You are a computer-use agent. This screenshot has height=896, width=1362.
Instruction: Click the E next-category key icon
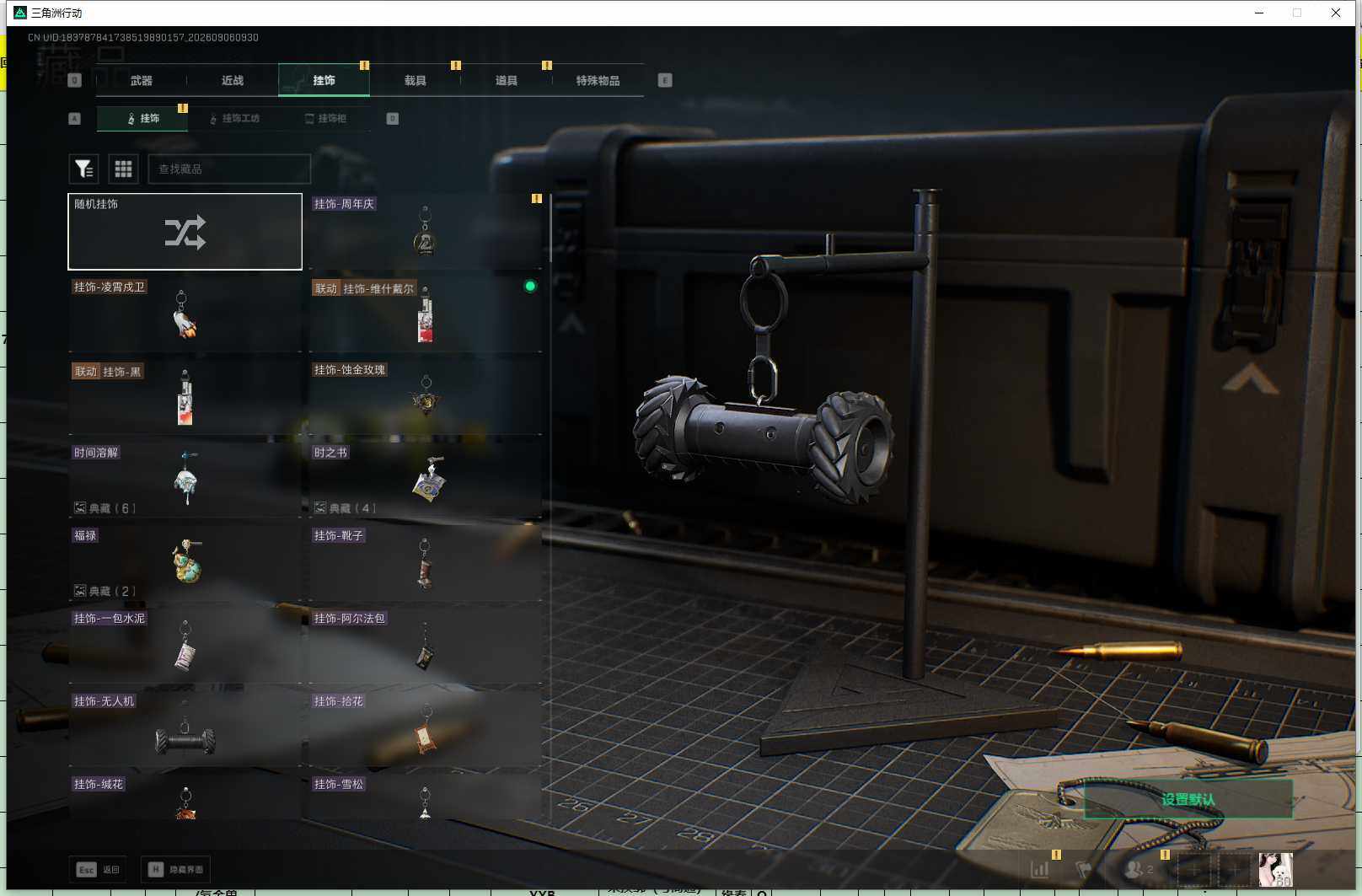click(665, 81)
